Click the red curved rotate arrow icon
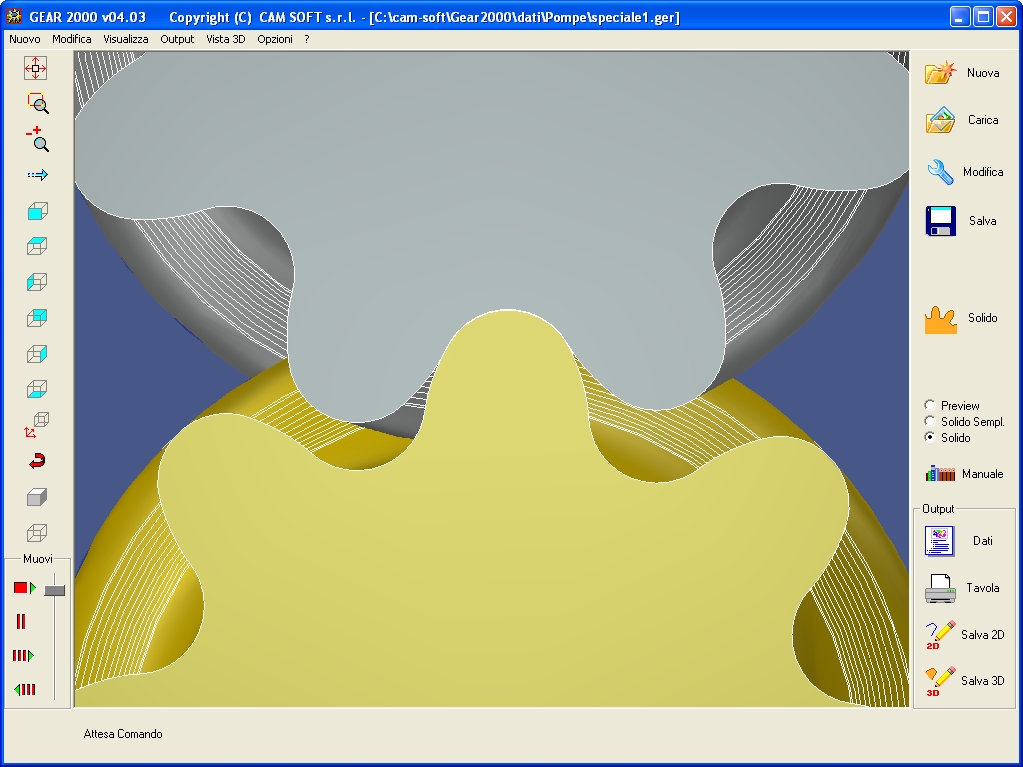This screenshot has height=767, width=1023. pyautogui.click(x=37, y=461)
